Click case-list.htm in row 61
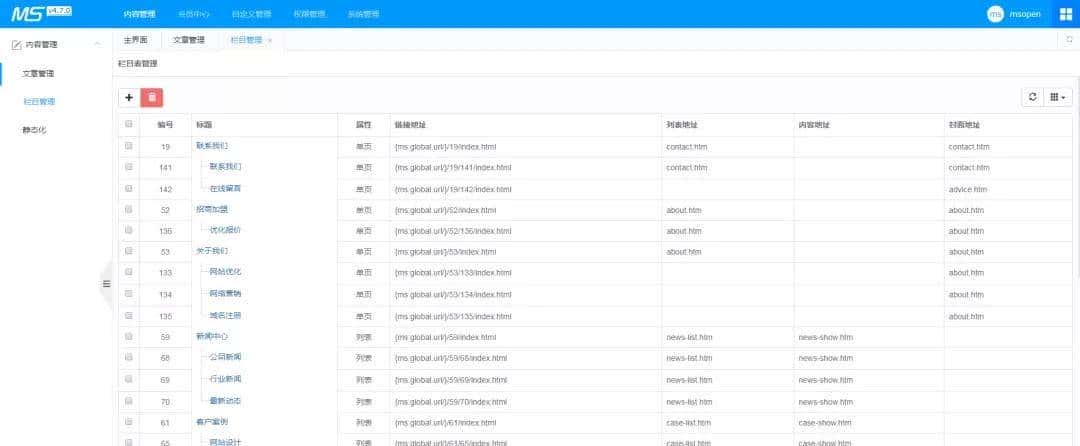This screenshot has width=1080, height=446. [689, 423]
